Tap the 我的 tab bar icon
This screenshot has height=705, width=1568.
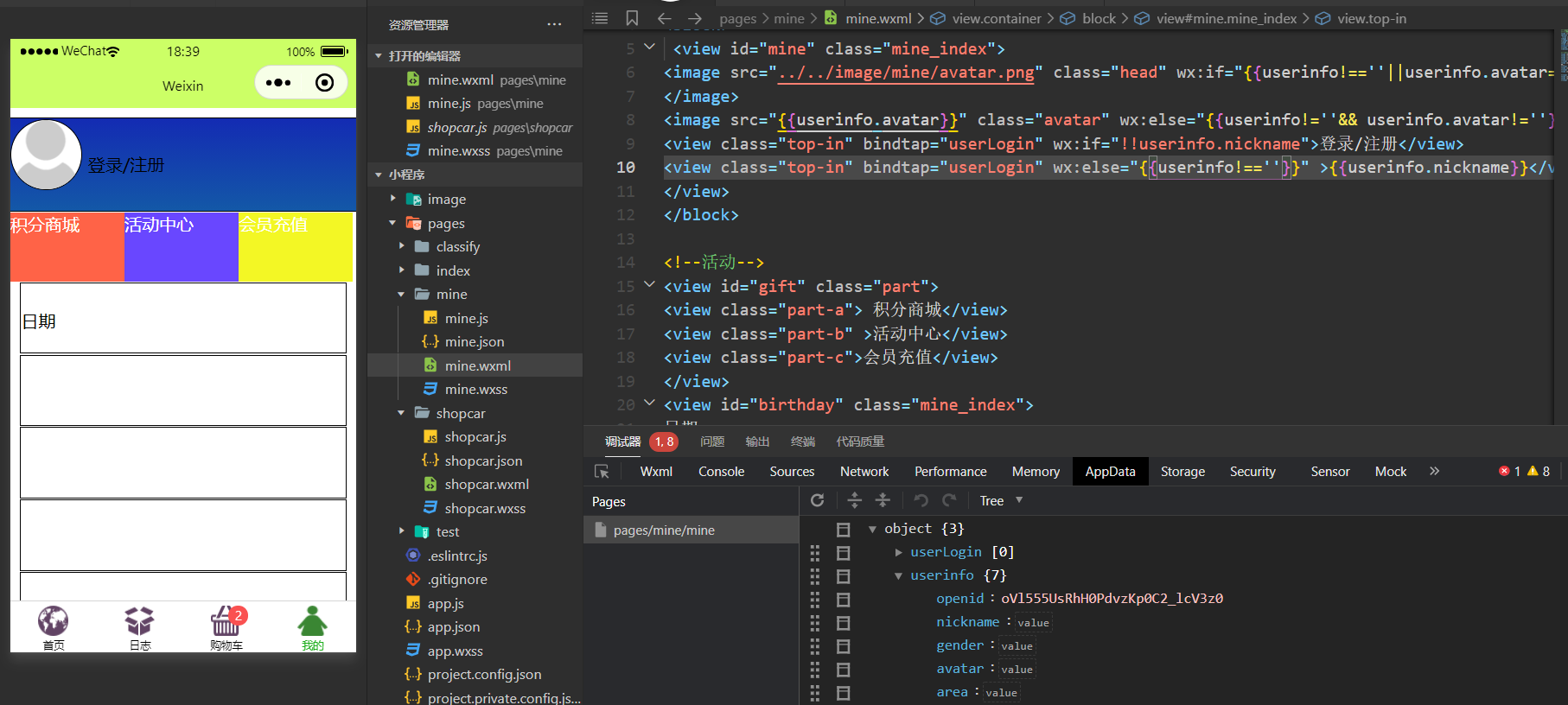[x=312, y=621]
